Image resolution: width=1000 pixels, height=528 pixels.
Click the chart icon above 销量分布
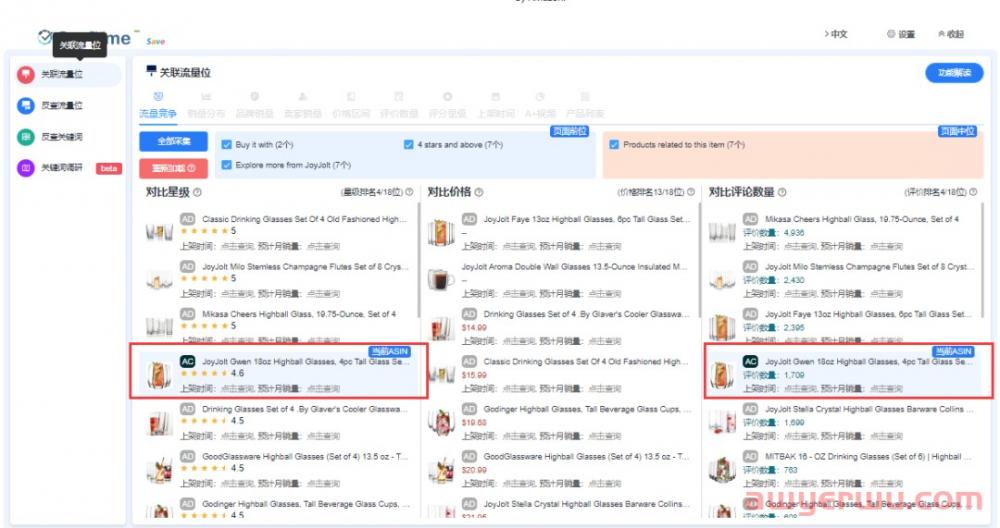[206, 96]
